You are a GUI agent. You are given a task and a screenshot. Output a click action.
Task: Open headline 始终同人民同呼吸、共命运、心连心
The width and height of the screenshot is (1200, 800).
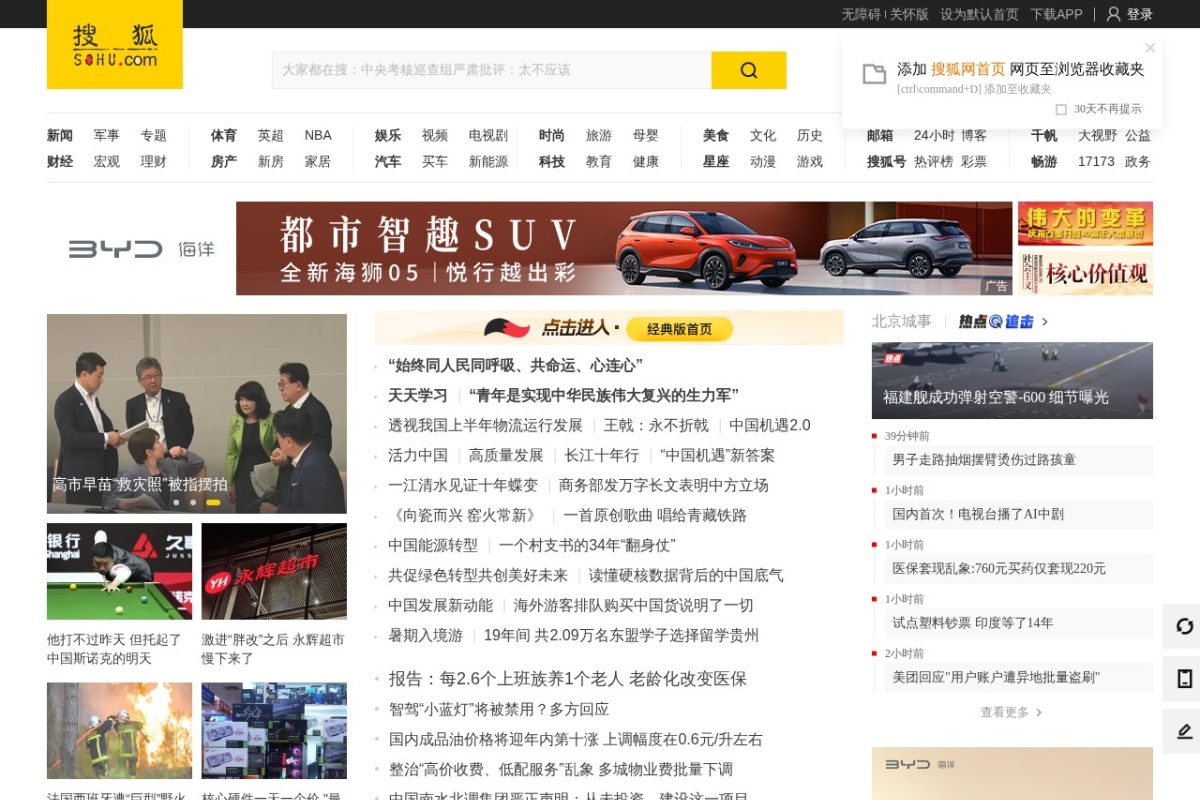tap(515, 365)
